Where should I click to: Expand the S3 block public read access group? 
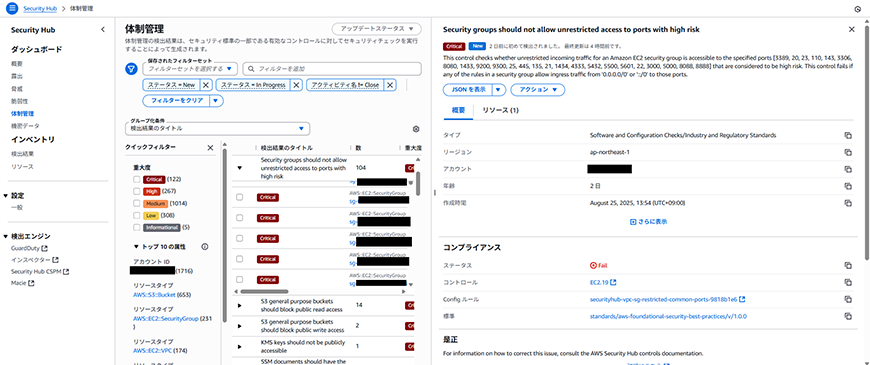point(240,305)
